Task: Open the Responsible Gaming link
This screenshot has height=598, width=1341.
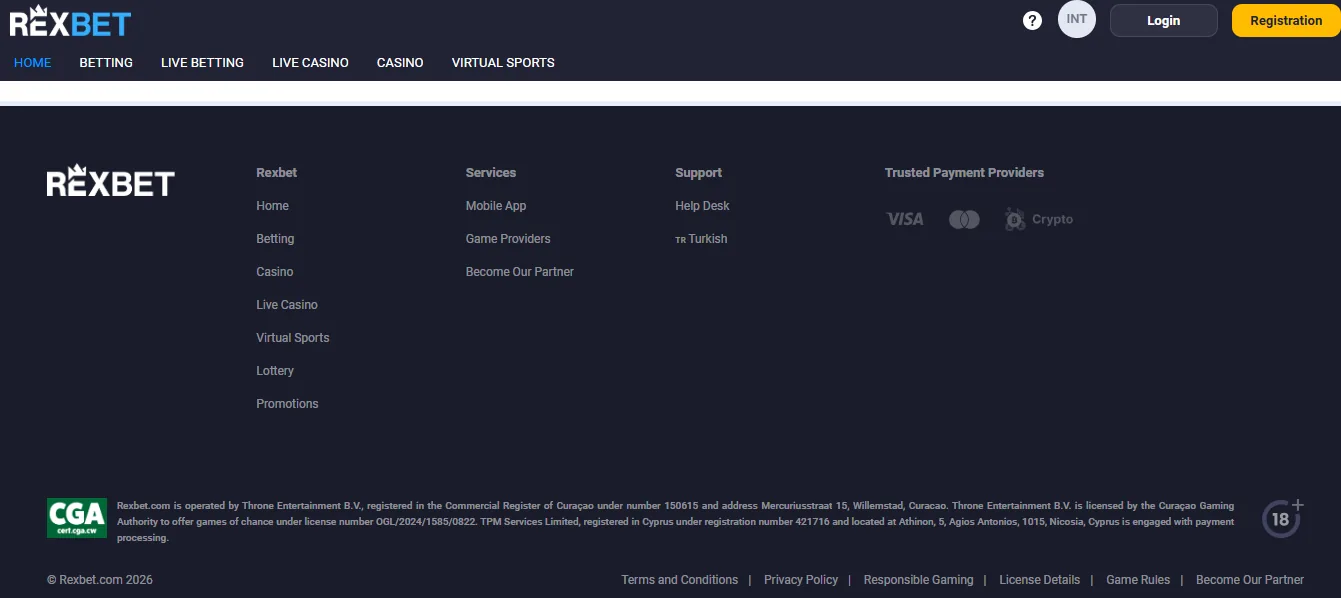Action: coord(918,580)
